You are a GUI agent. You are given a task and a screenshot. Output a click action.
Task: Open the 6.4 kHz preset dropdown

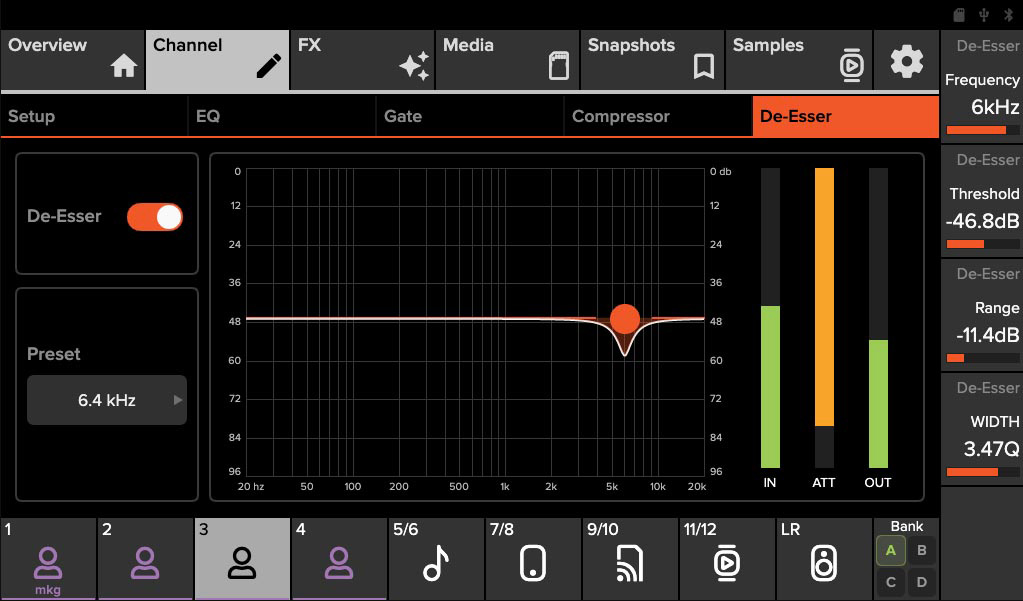coord(107,400)
